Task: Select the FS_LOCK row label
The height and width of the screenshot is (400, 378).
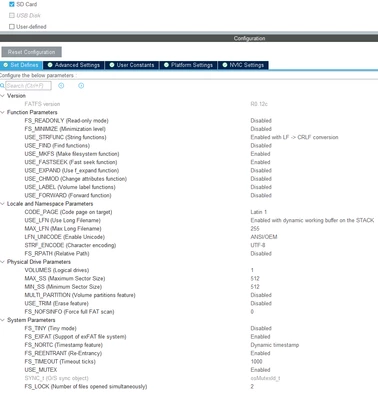Action: [86, 387]
